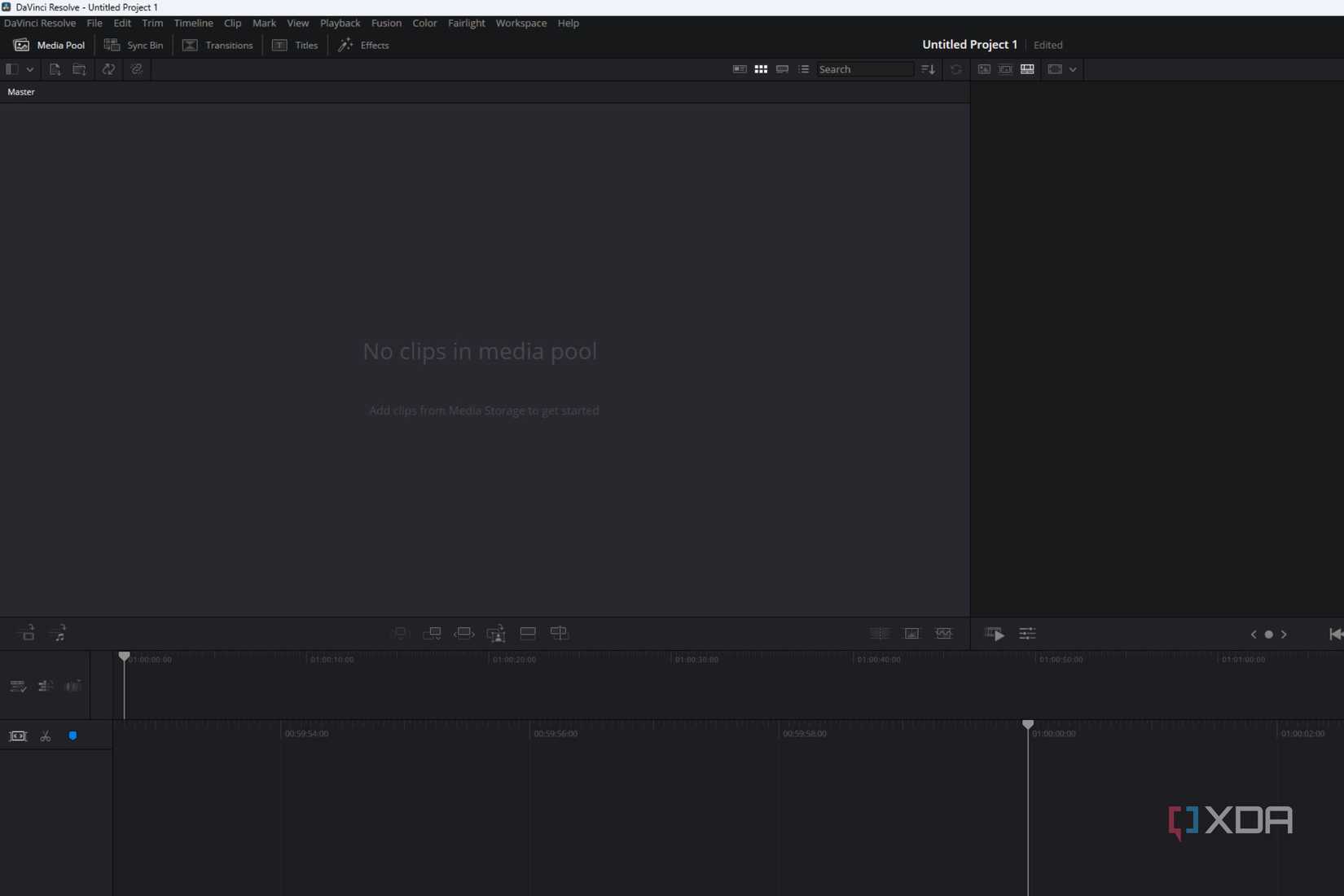Screen dimensions: 1344x896
Task: Click the add video track icon
Action: click(26, 633)
